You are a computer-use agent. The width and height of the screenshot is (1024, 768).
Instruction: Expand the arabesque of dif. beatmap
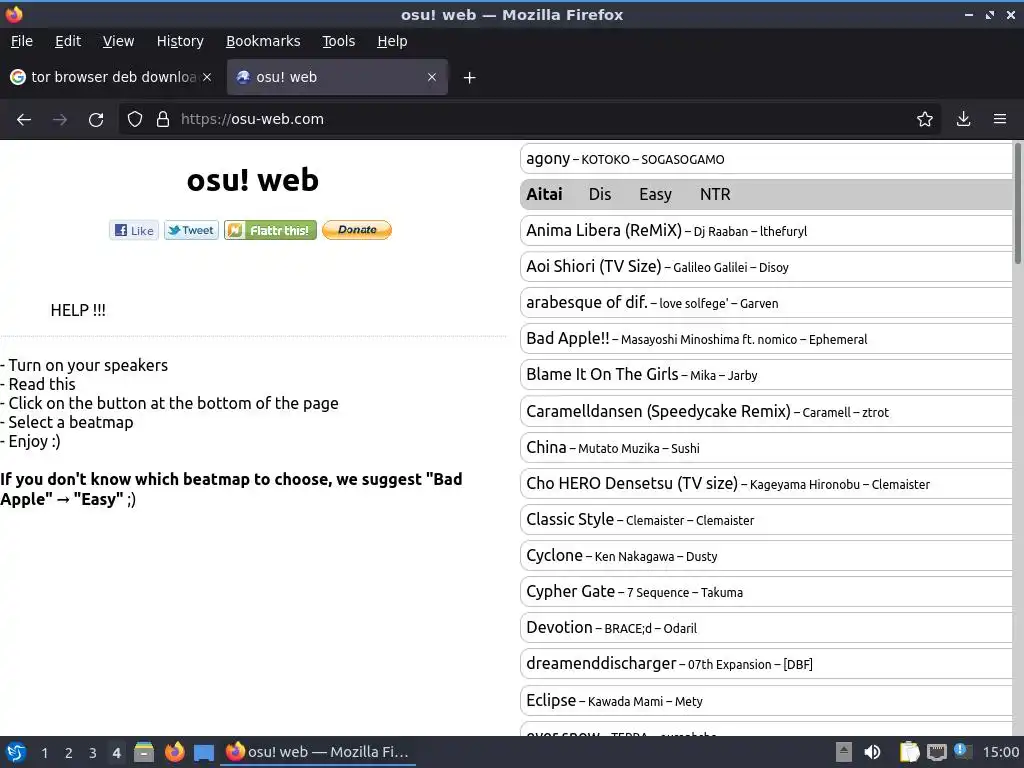(x=766, y=302)
